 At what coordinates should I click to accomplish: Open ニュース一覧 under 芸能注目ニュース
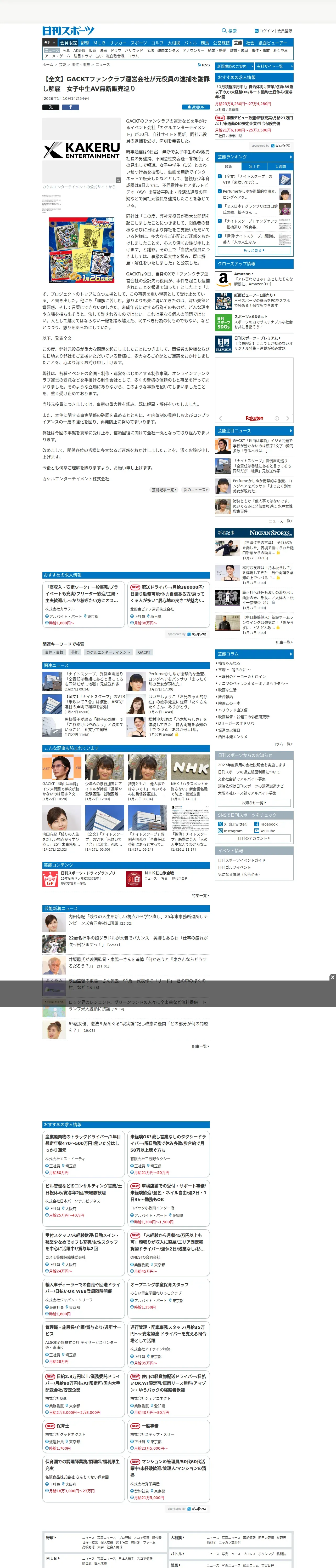pos(281,521)
